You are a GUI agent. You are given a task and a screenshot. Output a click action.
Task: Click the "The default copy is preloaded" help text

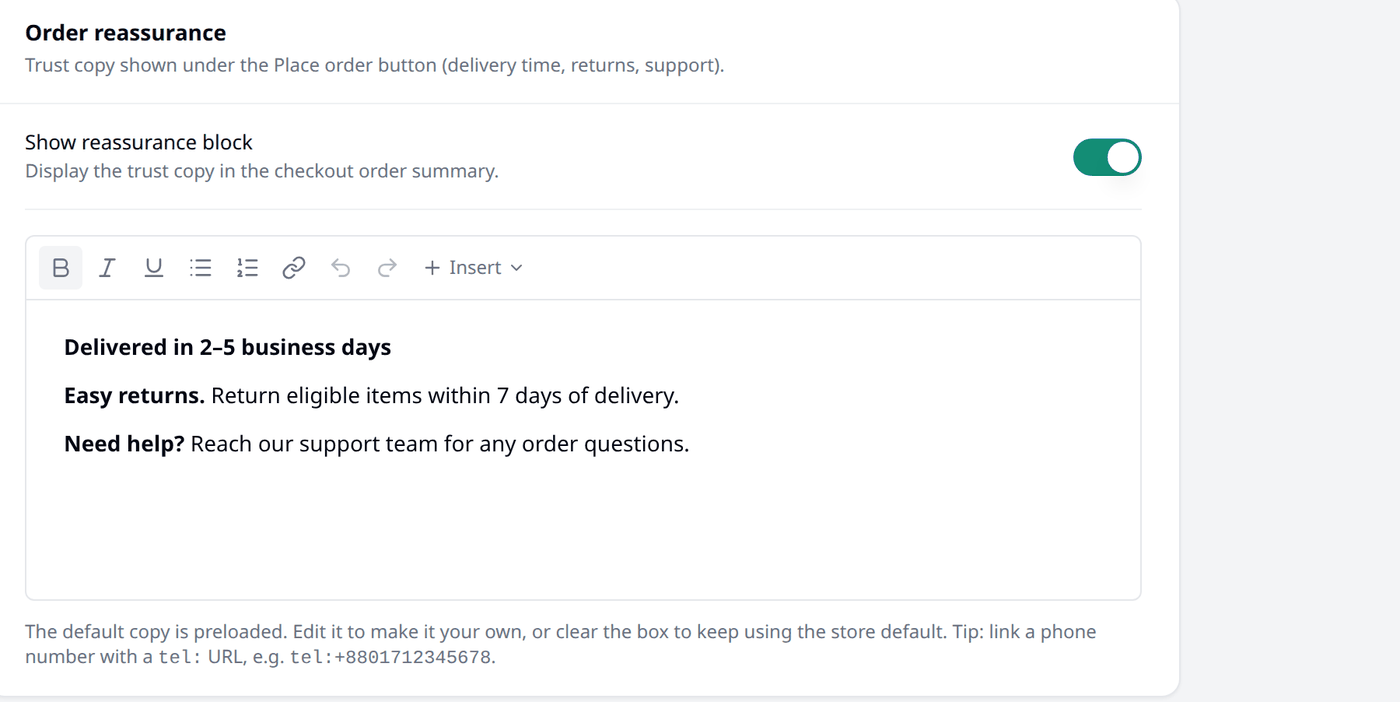tap(560, 645)
